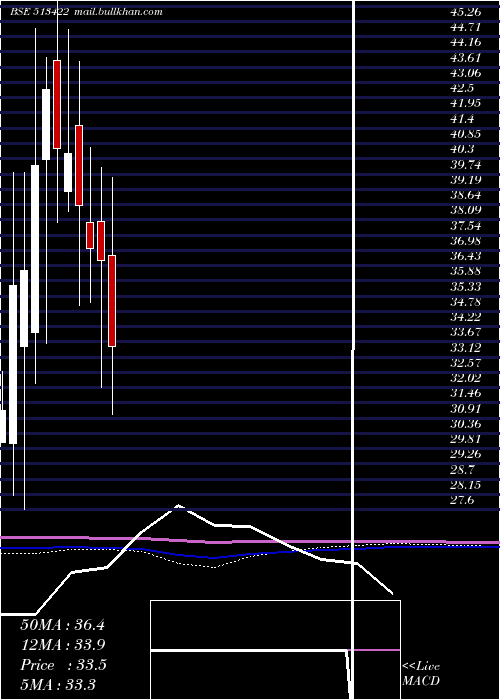Select the 41.95 price axis label

click(465, 103)
